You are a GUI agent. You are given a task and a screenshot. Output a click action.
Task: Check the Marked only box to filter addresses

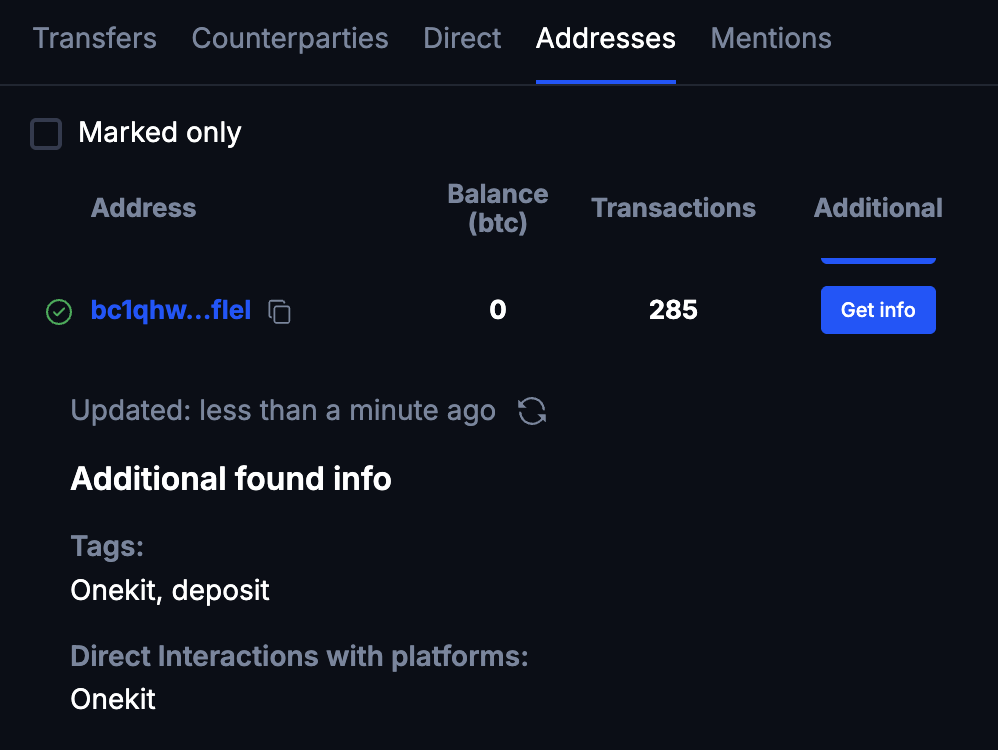pos(46,133)
